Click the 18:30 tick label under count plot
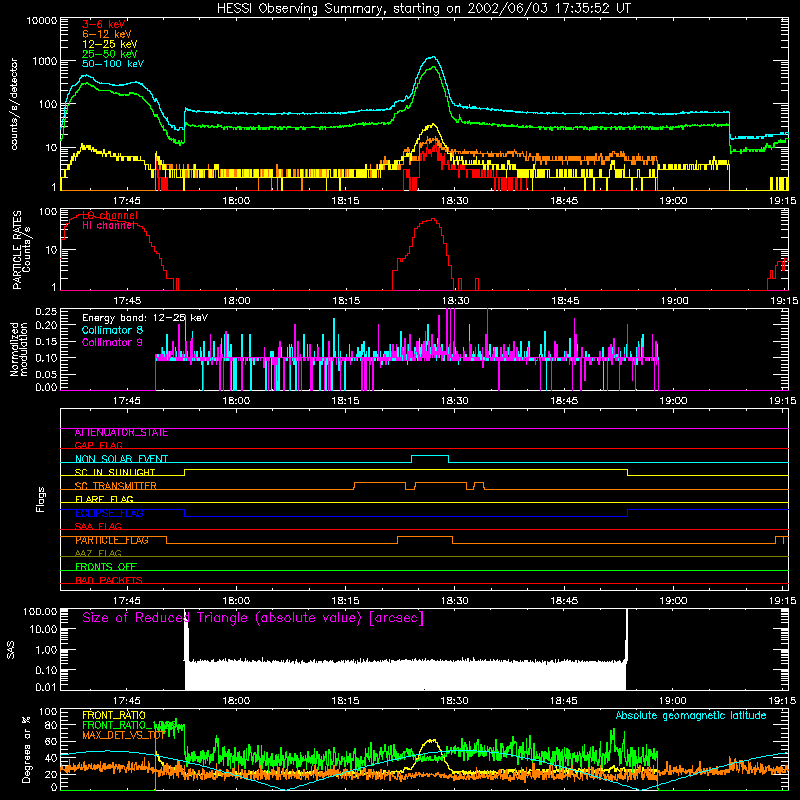800x800 pixels. pyautogui.click(x=455, y=201)
